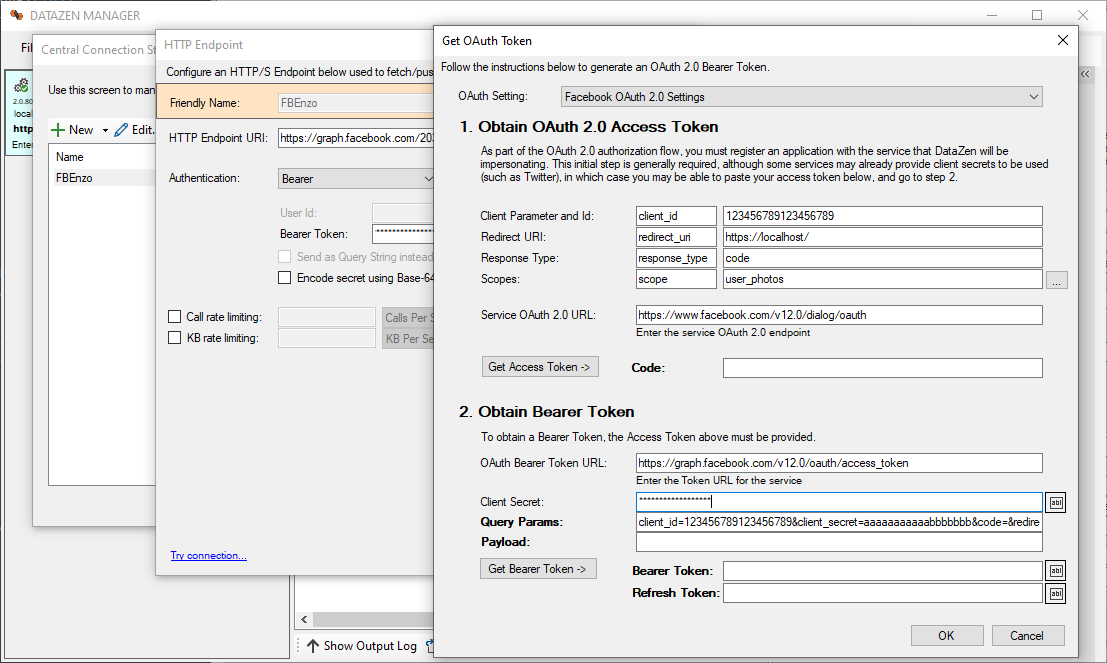Click the Payload input field
The image size is (1107, 663).
[x=839, y=542]
